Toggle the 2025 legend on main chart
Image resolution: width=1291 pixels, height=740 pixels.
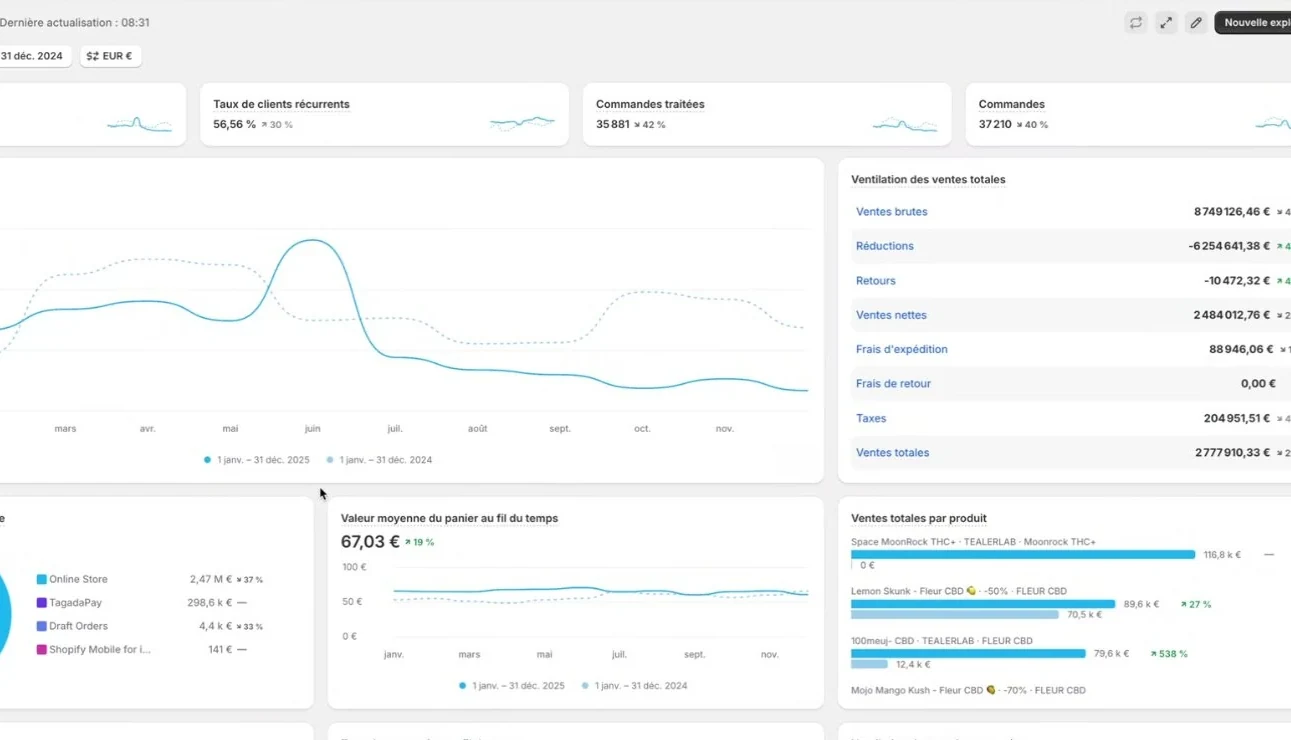point(257,460)
